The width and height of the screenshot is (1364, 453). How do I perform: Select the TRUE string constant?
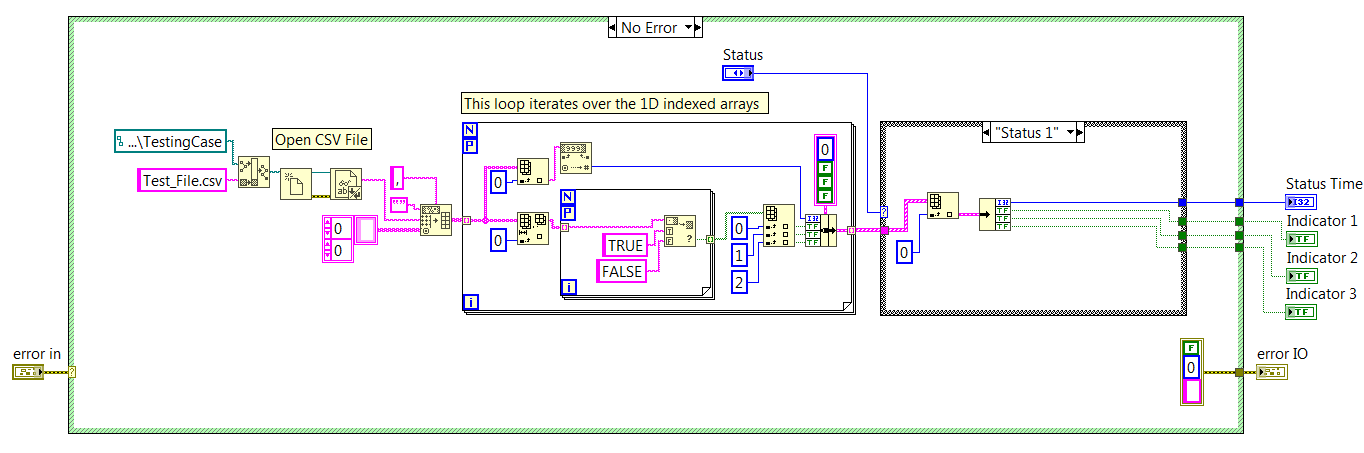click(626, 246)
